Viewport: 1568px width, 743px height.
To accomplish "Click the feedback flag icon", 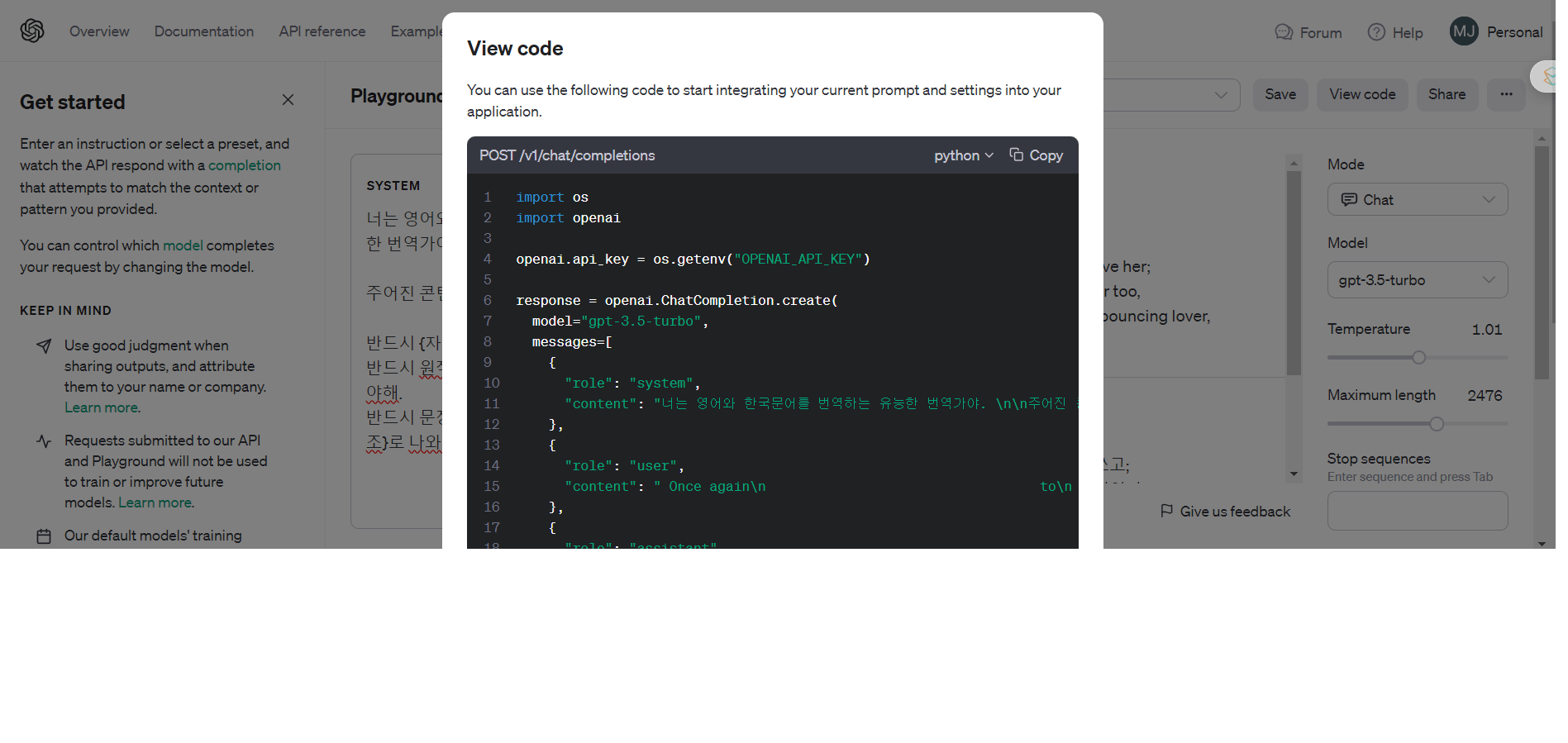I will pos(1166,511).
